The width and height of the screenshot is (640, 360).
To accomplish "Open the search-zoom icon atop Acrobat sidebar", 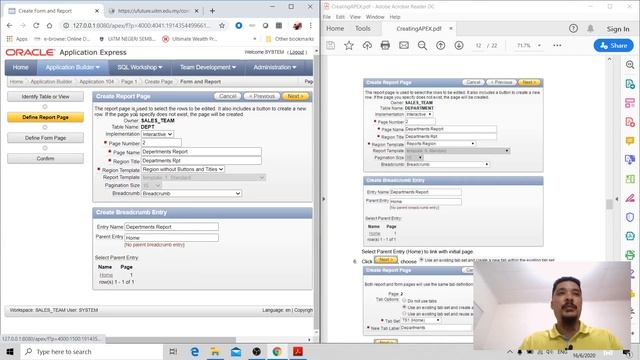I will point(630,65).
